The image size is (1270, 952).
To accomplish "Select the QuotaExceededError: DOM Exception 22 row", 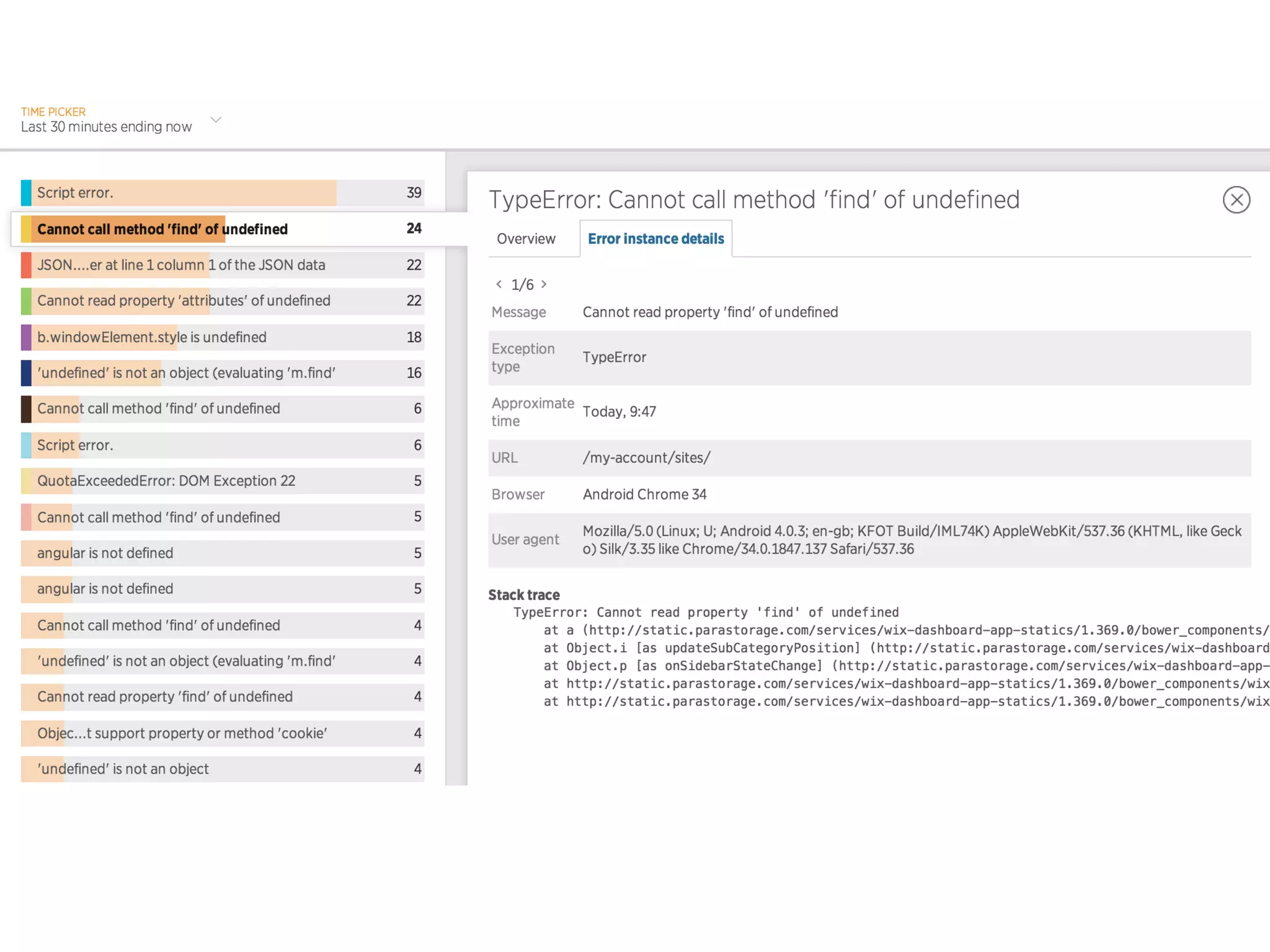I will tap(166, 481).
